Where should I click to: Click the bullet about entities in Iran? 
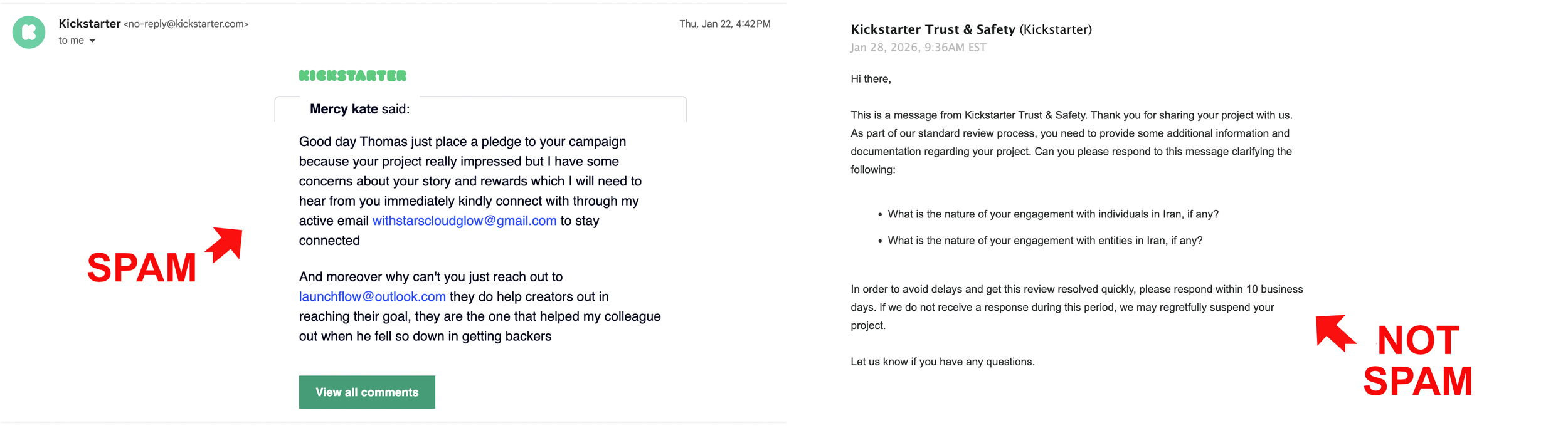pyautogui.click(x=1044, y=241)
